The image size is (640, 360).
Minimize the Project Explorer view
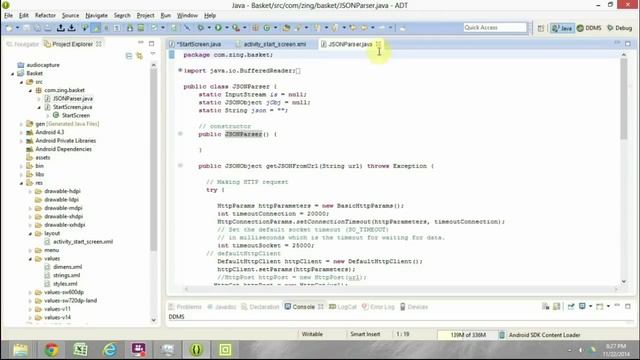[141, 43]
